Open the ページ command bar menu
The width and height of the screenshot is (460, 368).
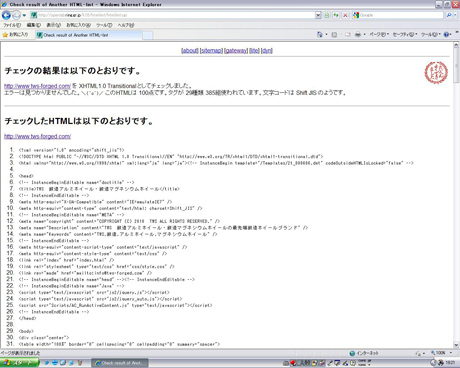point(379,34)
